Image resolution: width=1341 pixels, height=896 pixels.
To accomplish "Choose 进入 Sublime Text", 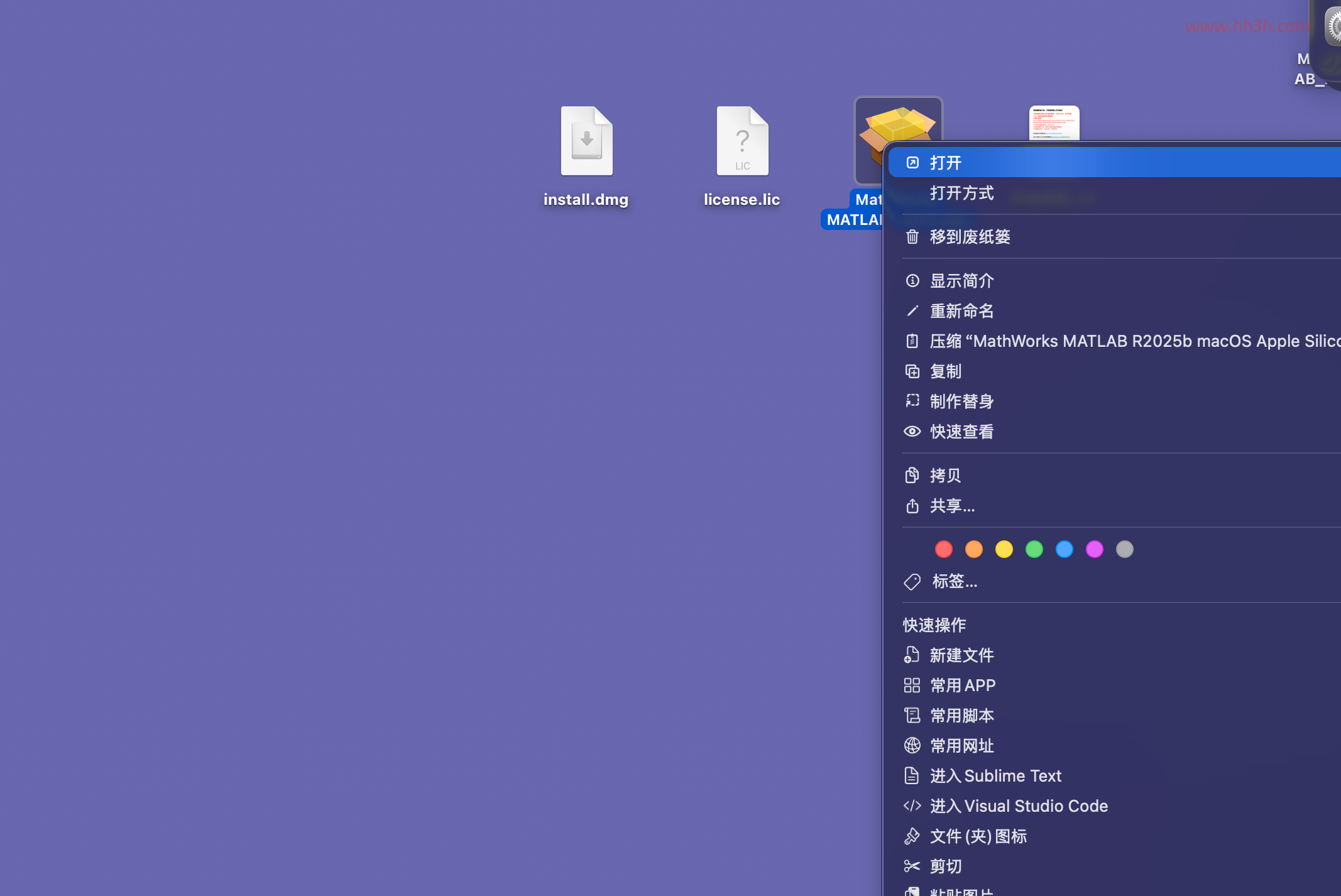I will pyautogui.click(x=1115, y=776).
